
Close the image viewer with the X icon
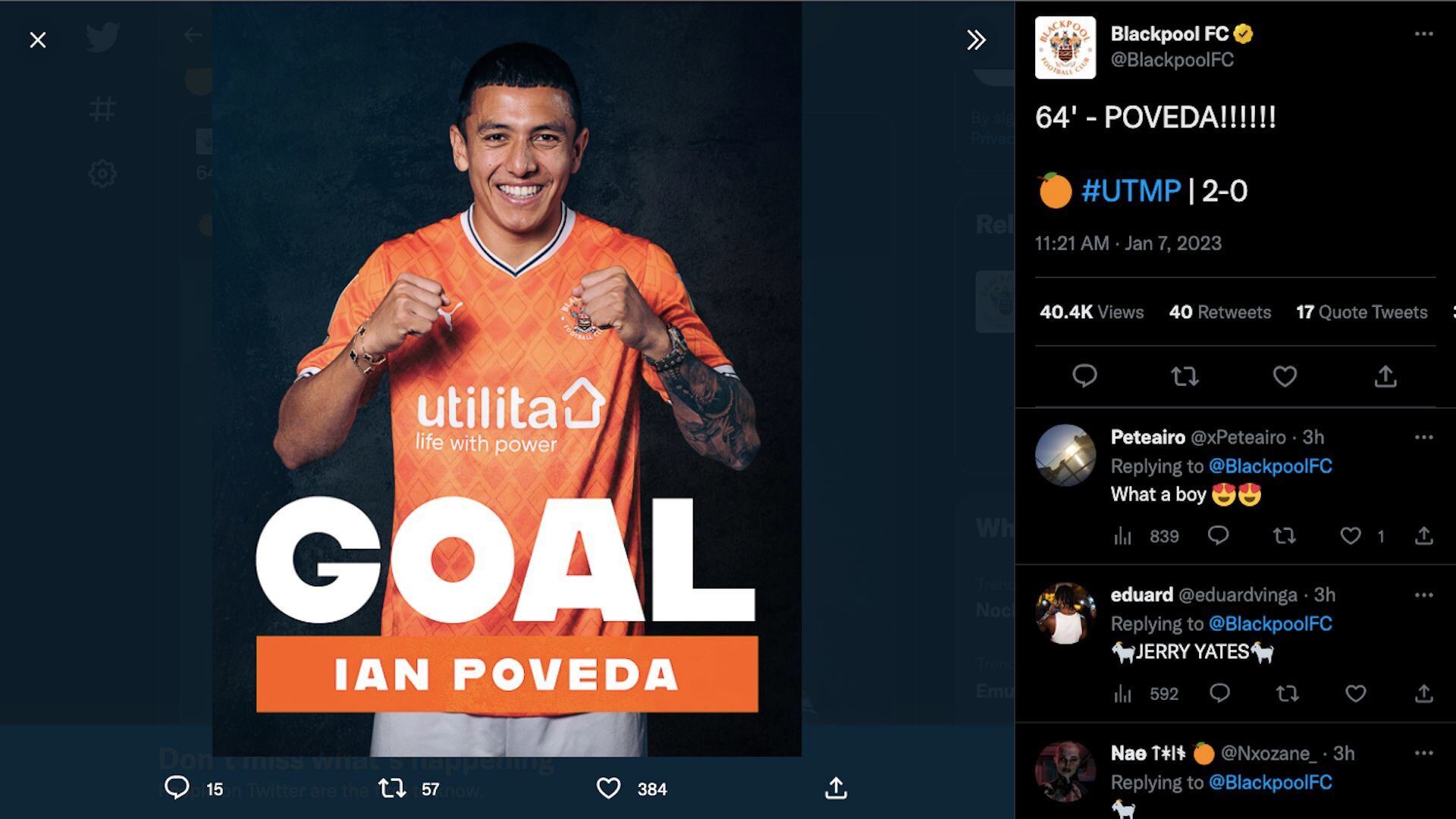click(x=38, y=40)
